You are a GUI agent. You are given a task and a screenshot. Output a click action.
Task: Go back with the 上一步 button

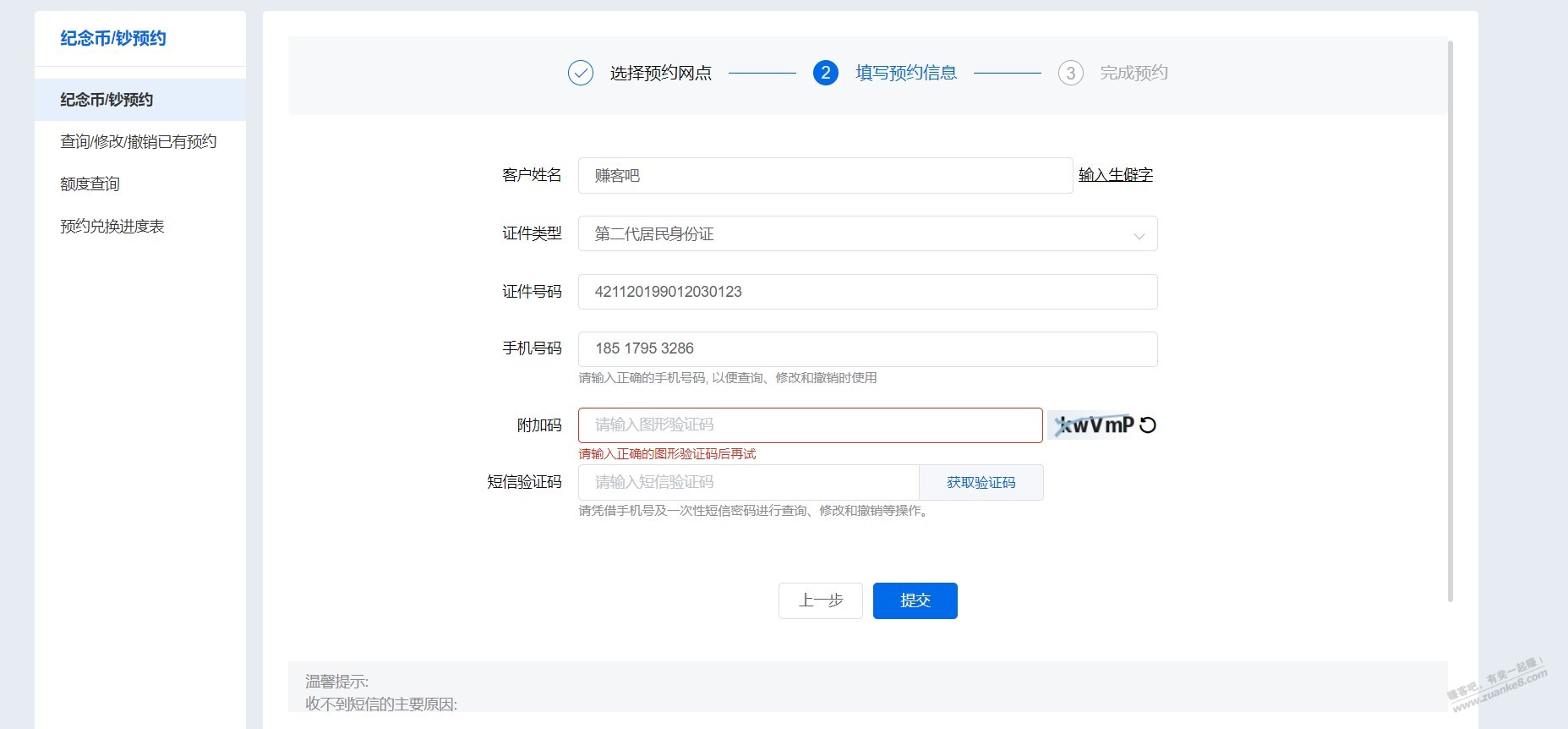tap(821, 601)
